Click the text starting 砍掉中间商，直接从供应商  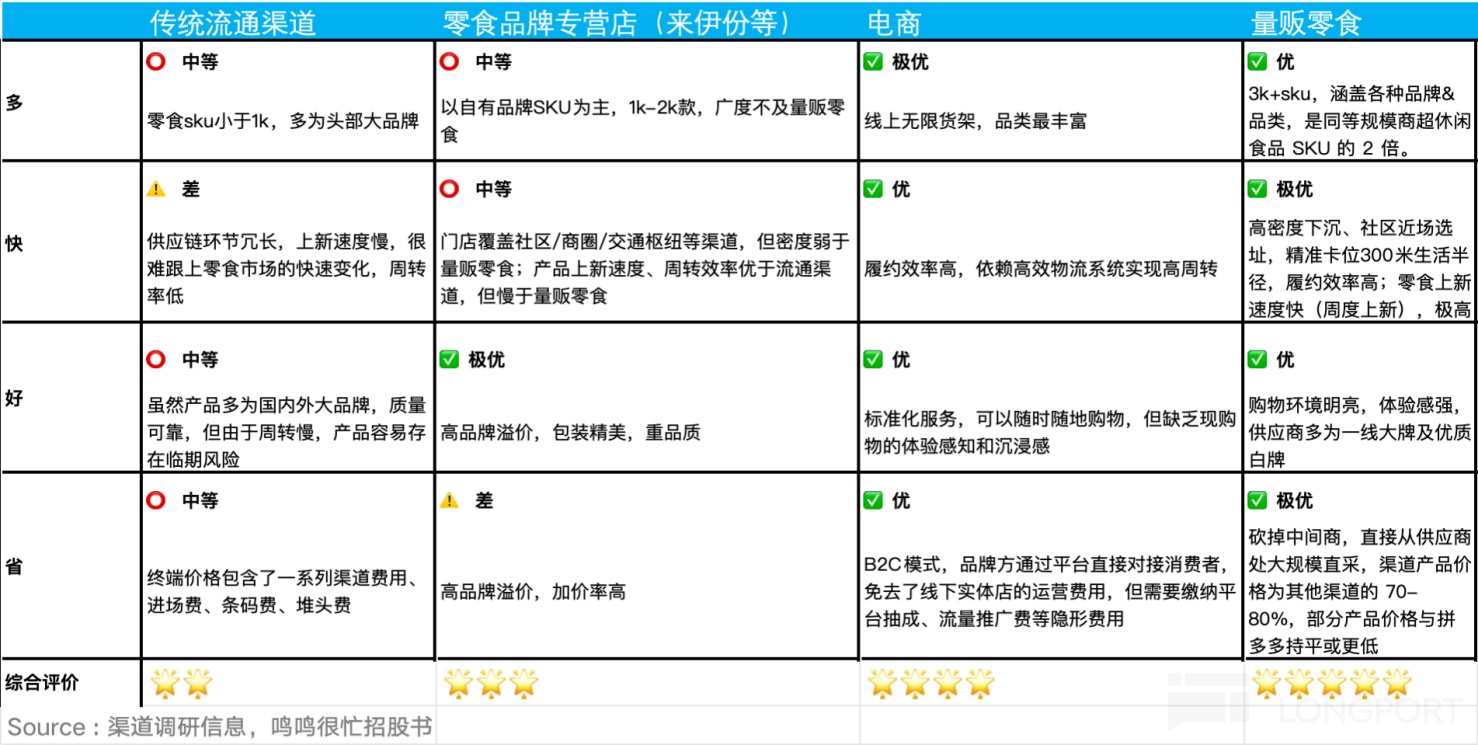pos(1360,591)
